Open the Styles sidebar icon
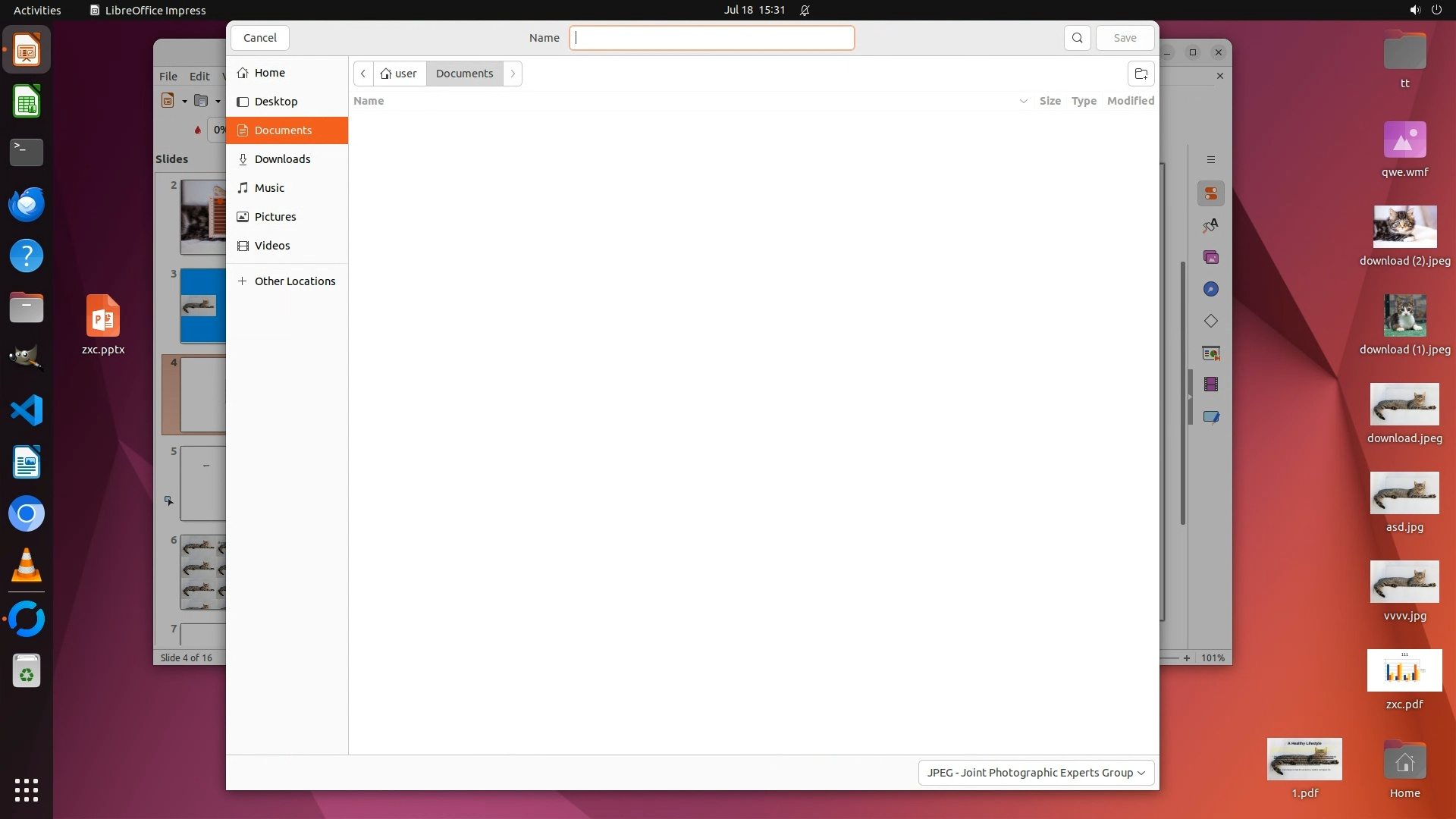Screen dimensions: 1456x819 pyautogui.click(x=1211, y=226)
